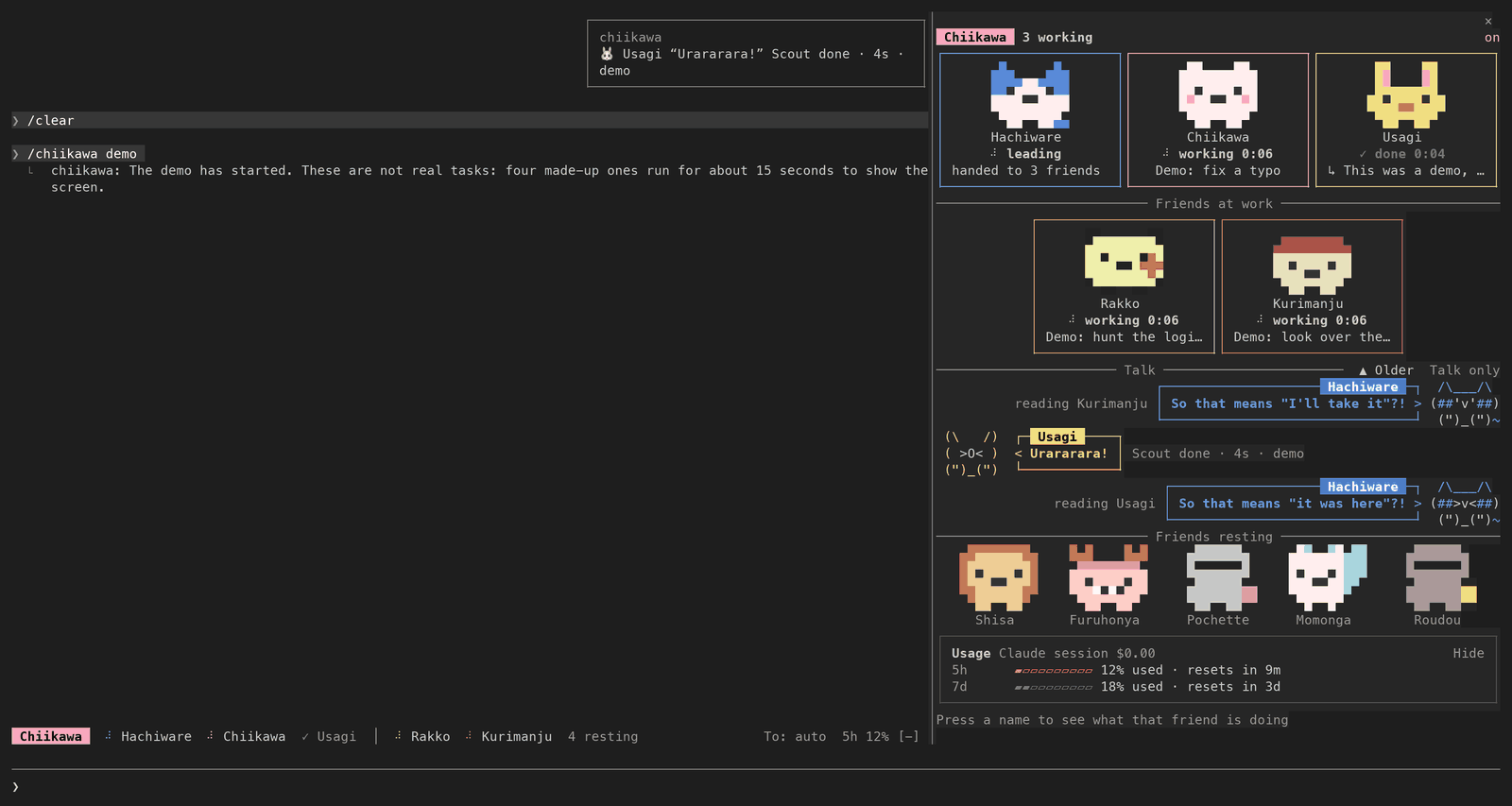Click the rabbit icon in the Usagi notification
This screenshot has width=1512, height=806.
607,54
